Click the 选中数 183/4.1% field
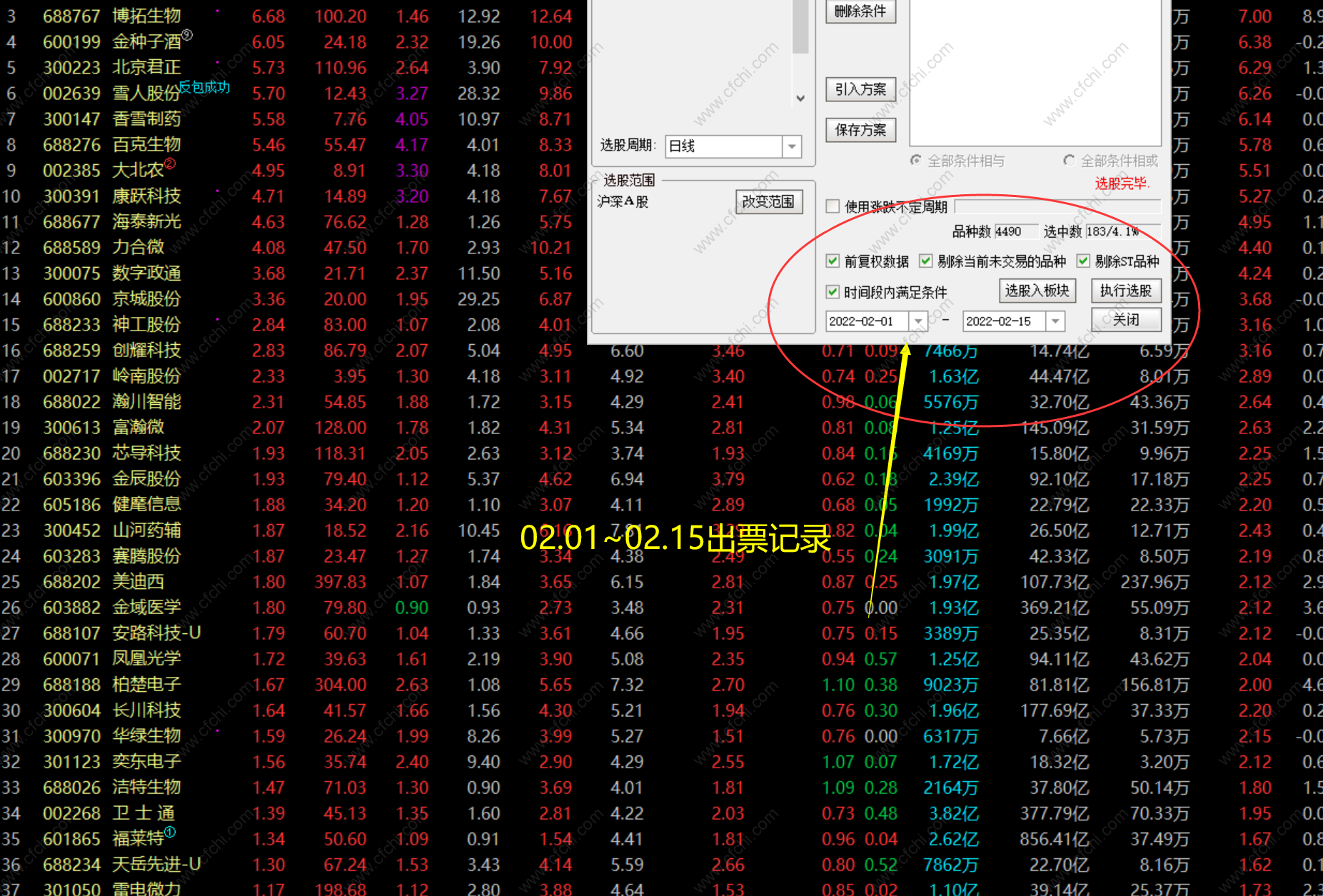The image size is (1323, 896). pyautogui.click(x=1123, y=231)
